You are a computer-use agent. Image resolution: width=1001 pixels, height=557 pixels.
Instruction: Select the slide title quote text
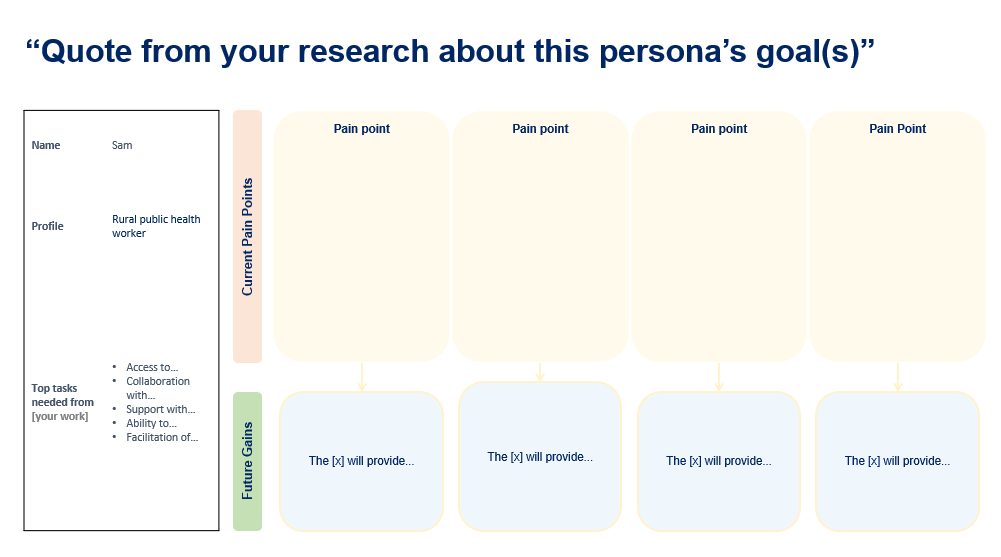point(449,51)
